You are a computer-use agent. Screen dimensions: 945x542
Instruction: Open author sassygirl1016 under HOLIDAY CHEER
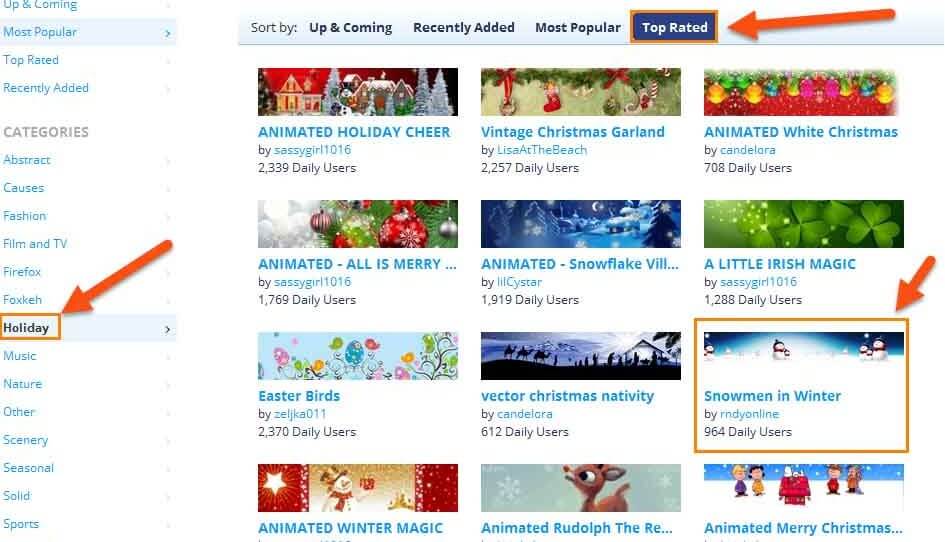tap(312, 150)
